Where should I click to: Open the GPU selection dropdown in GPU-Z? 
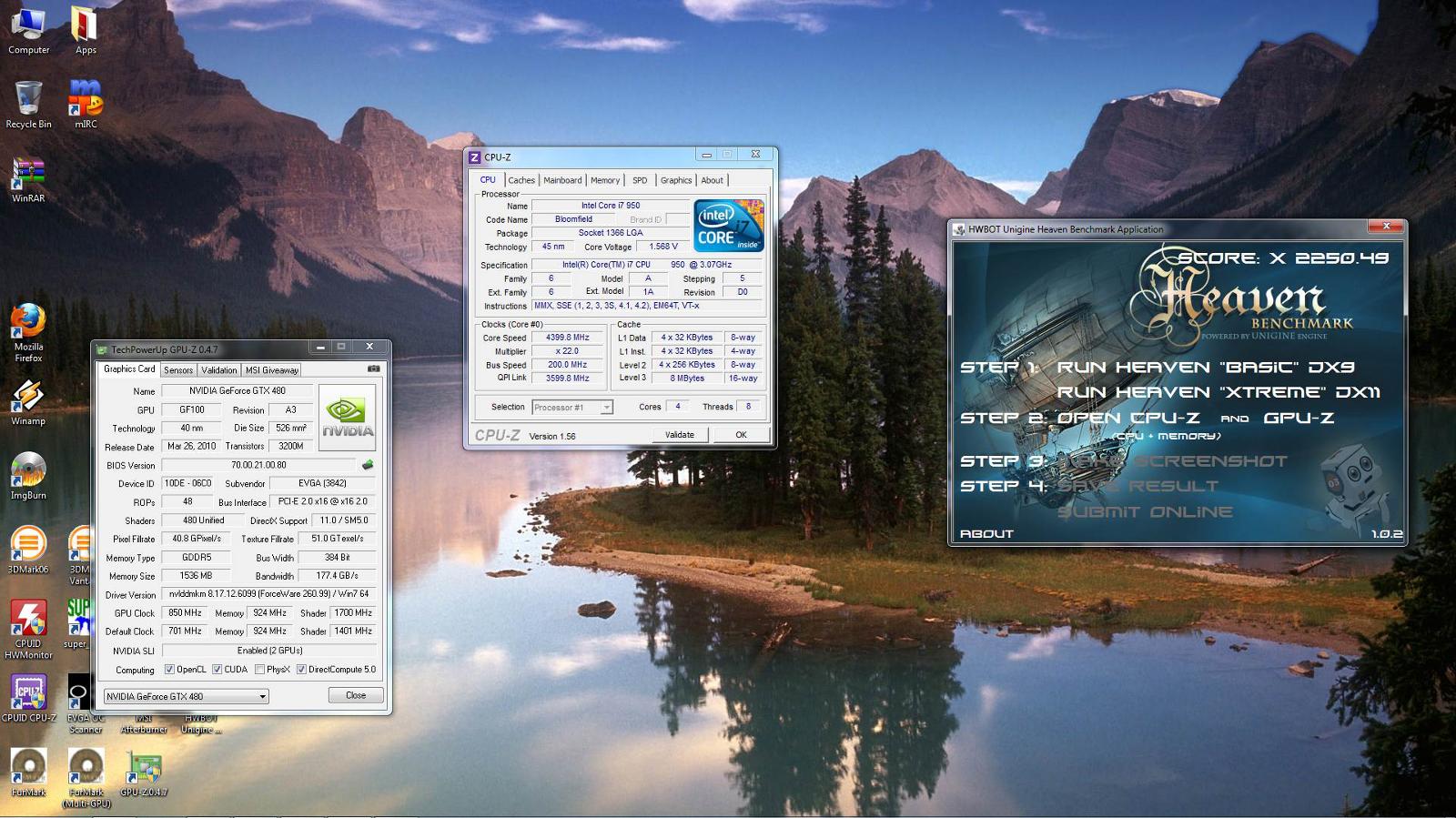186,696
